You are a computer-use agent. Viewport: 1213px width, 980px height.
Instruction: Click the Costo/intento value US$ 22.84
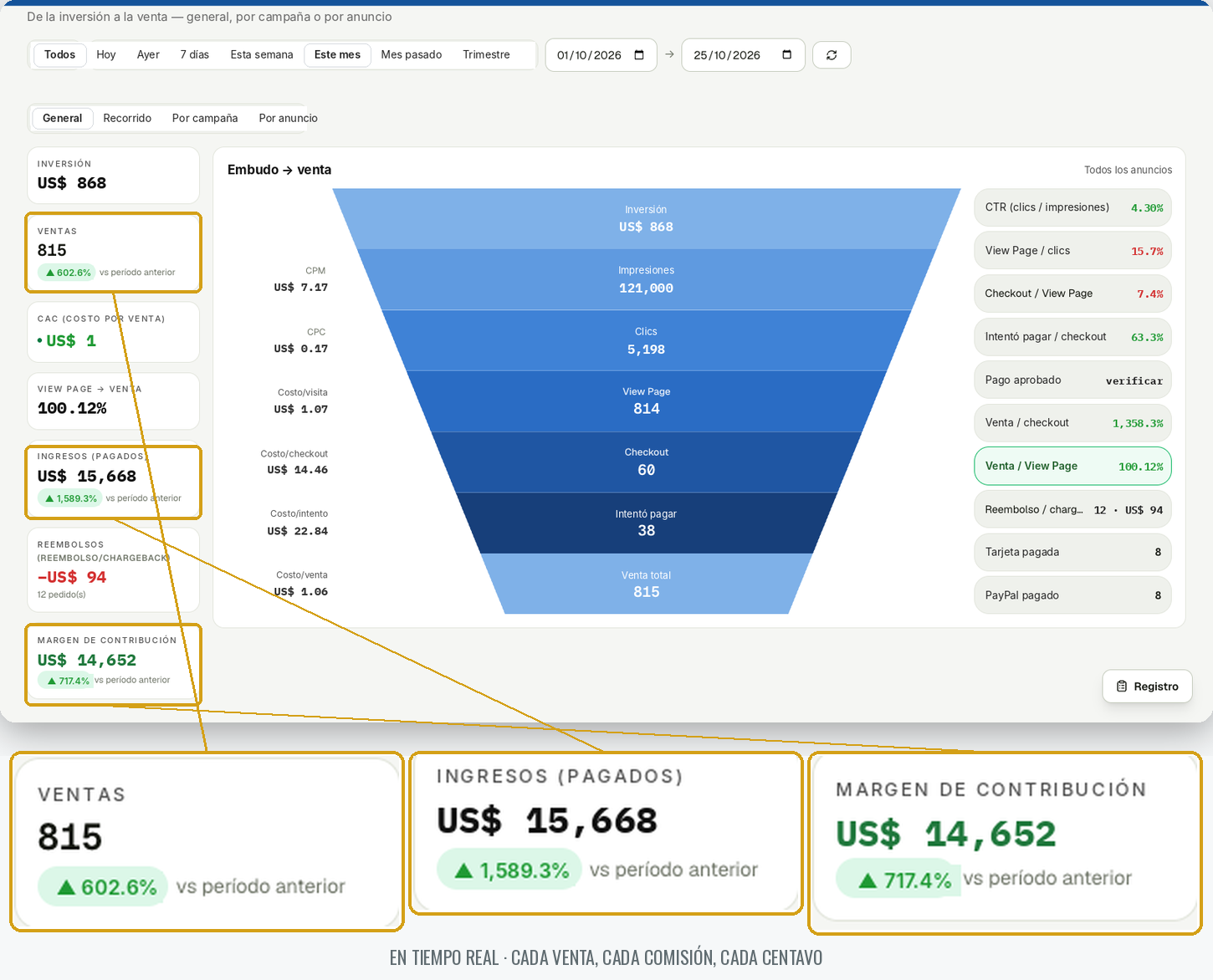(x=297, y=531)
